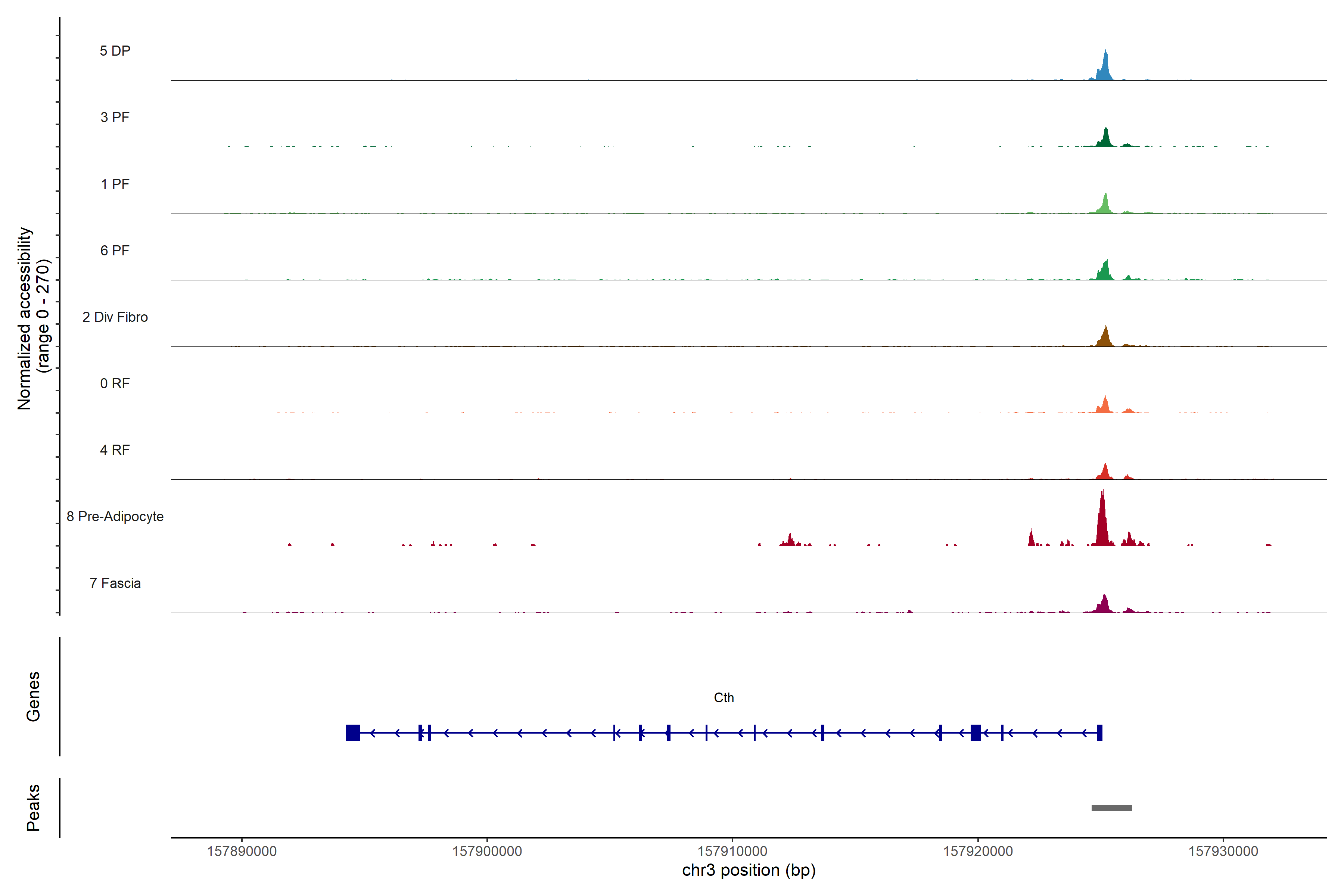Screen dimensions: 1344x896
Task: Click the 157900000 axis tick label
Action: pos(487,852)
